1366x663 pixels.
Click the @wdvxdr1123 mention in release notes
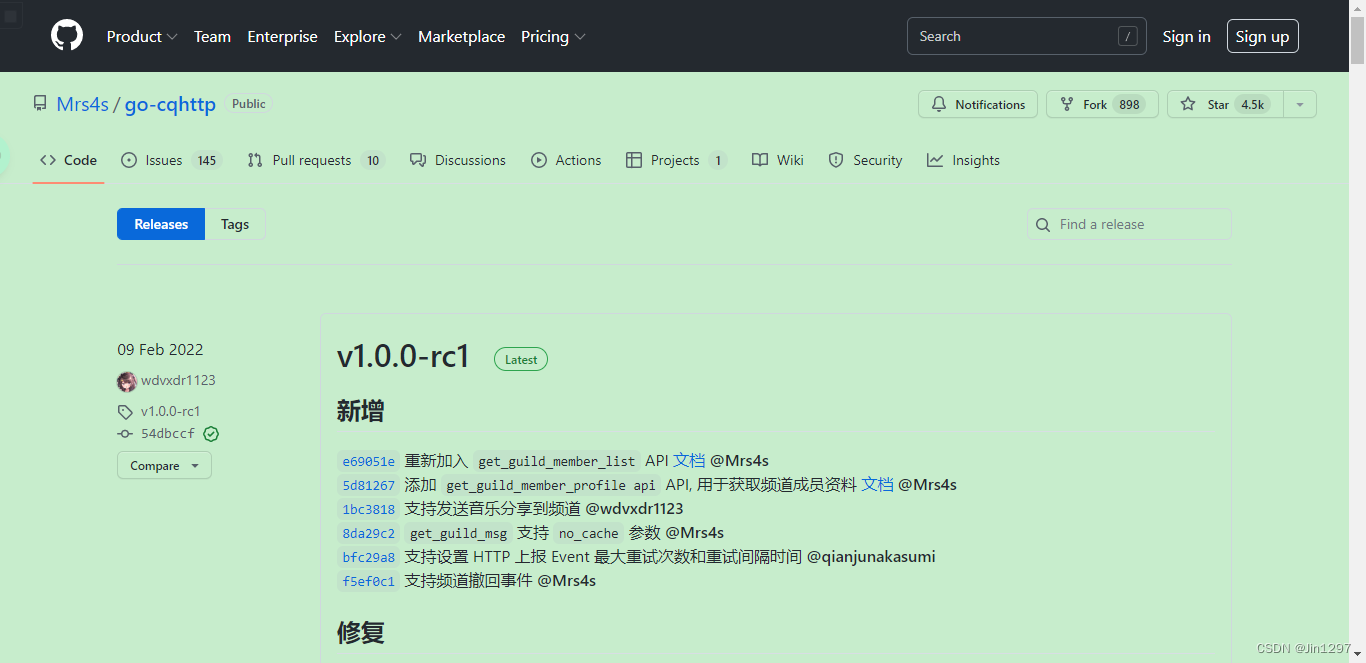coord(634,508)
